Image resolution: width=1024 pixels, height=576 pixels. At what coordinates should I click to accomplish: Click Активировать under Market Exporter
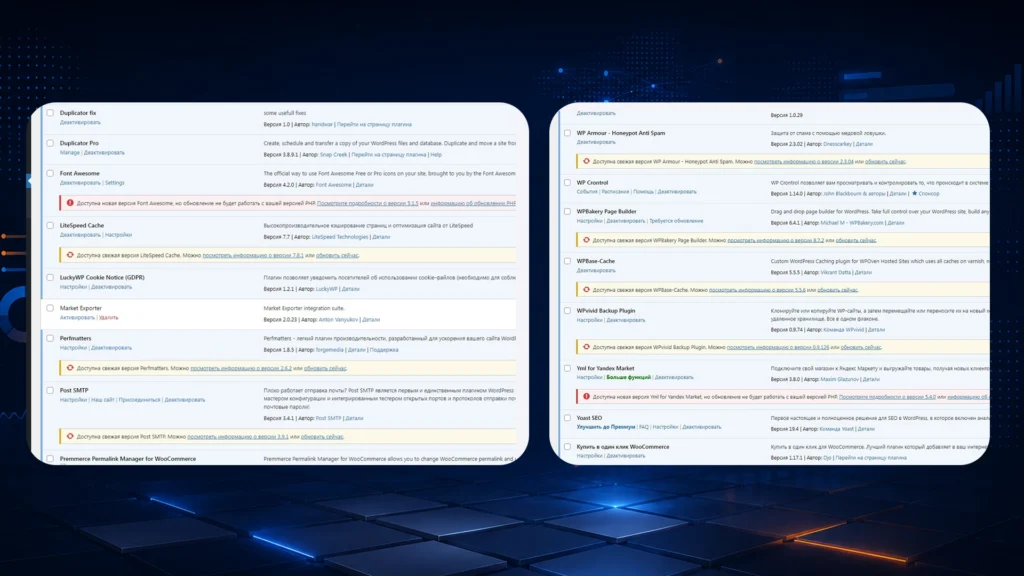tap(77, 317)
